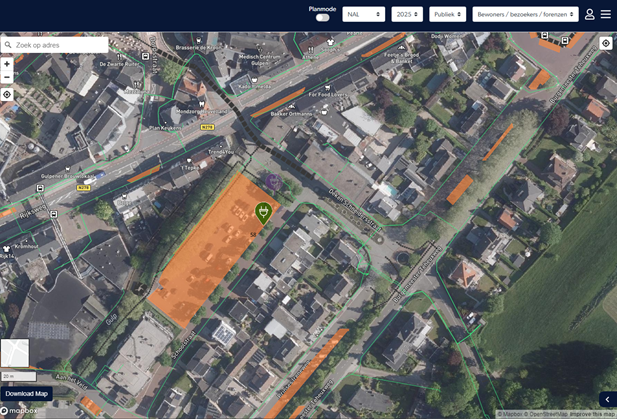Zoom in with the plus button
This screenshot has height=419, width=617.
point(7,64)
